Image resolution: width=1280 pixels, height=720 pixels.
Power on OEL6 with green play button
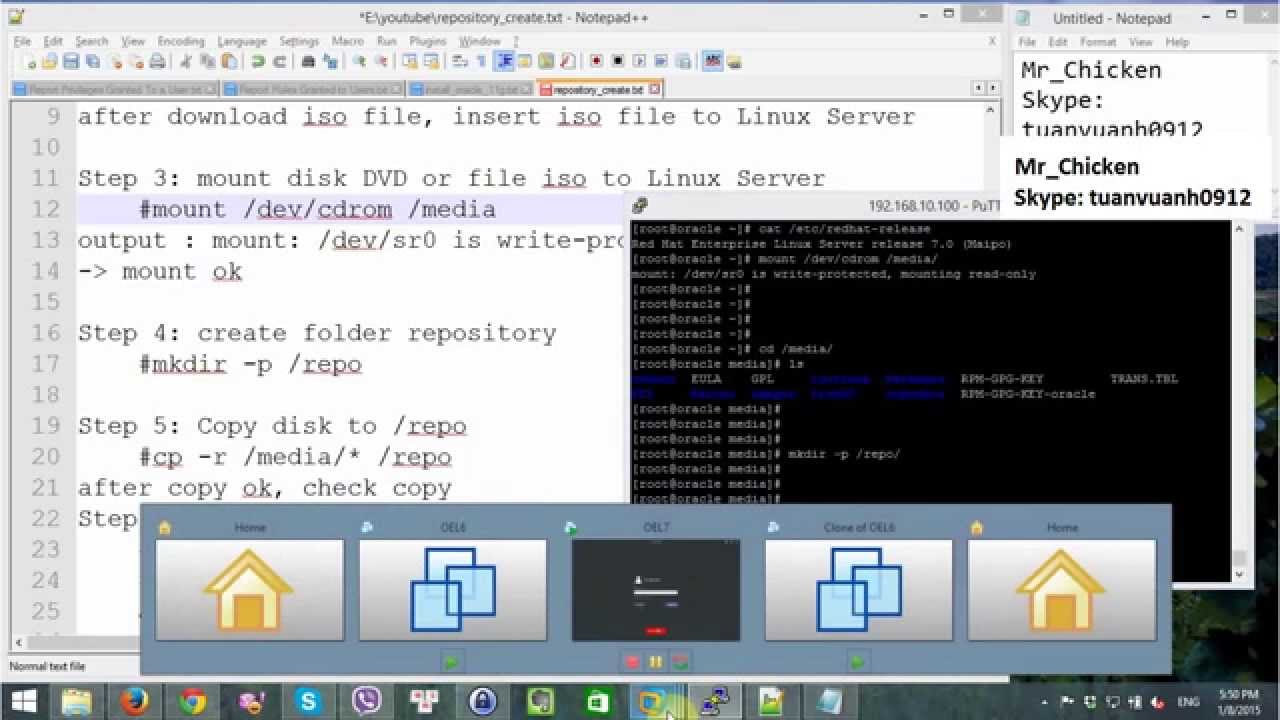(452, 661)
